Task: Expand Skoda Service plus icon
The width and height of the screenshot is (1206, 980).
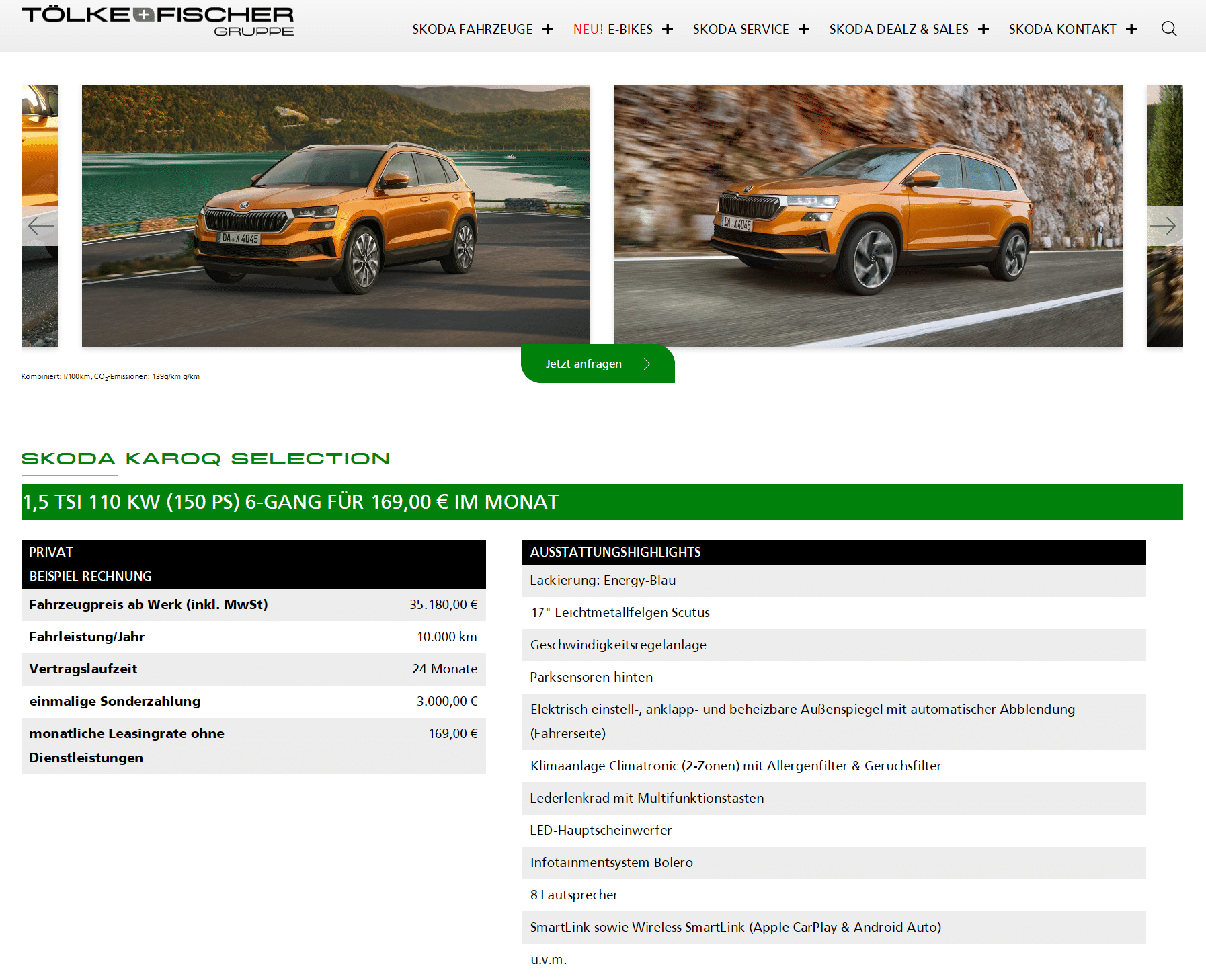Action: pyautogui.click(x=804, y=29)
